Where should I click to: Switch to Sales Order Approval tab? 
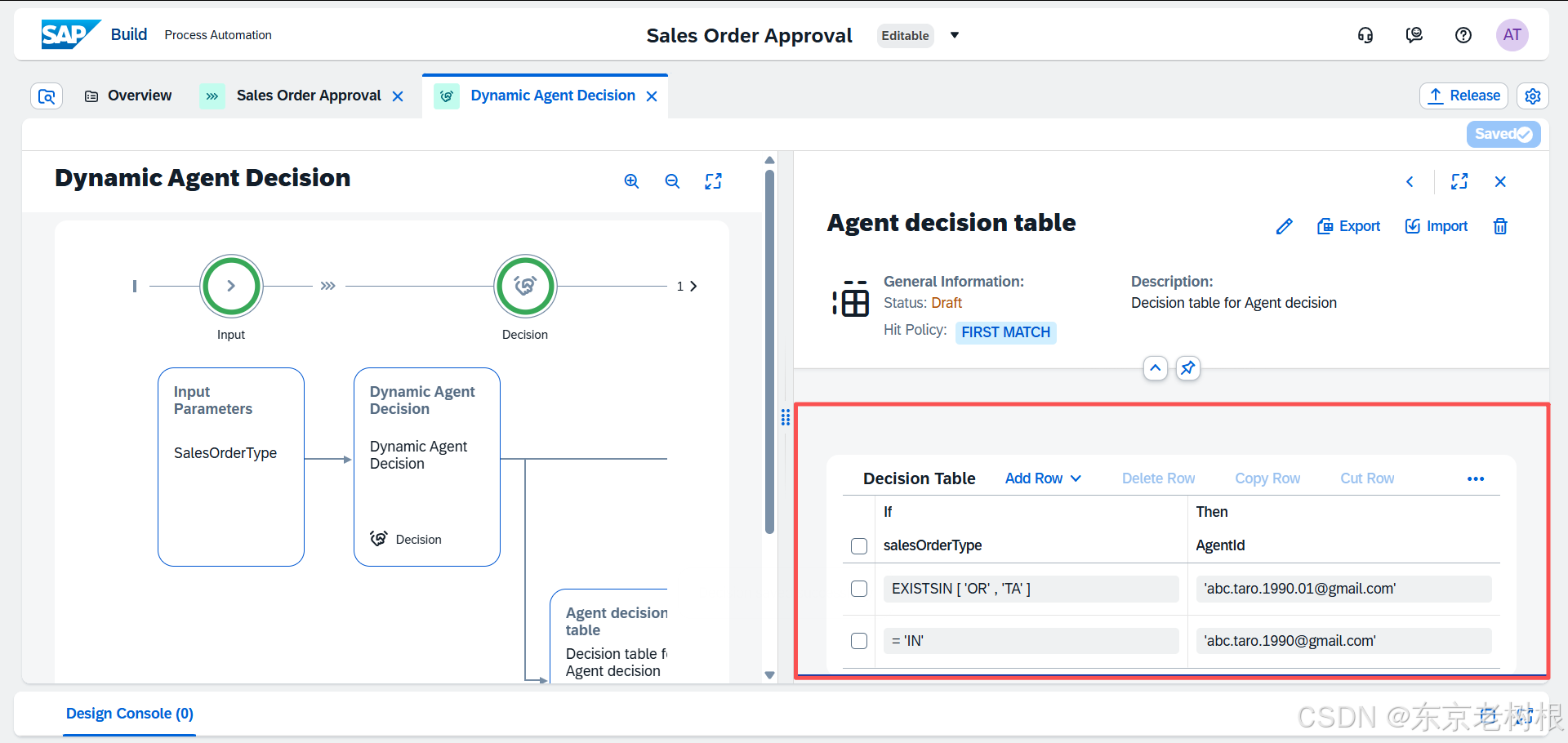tap(308, 96)
